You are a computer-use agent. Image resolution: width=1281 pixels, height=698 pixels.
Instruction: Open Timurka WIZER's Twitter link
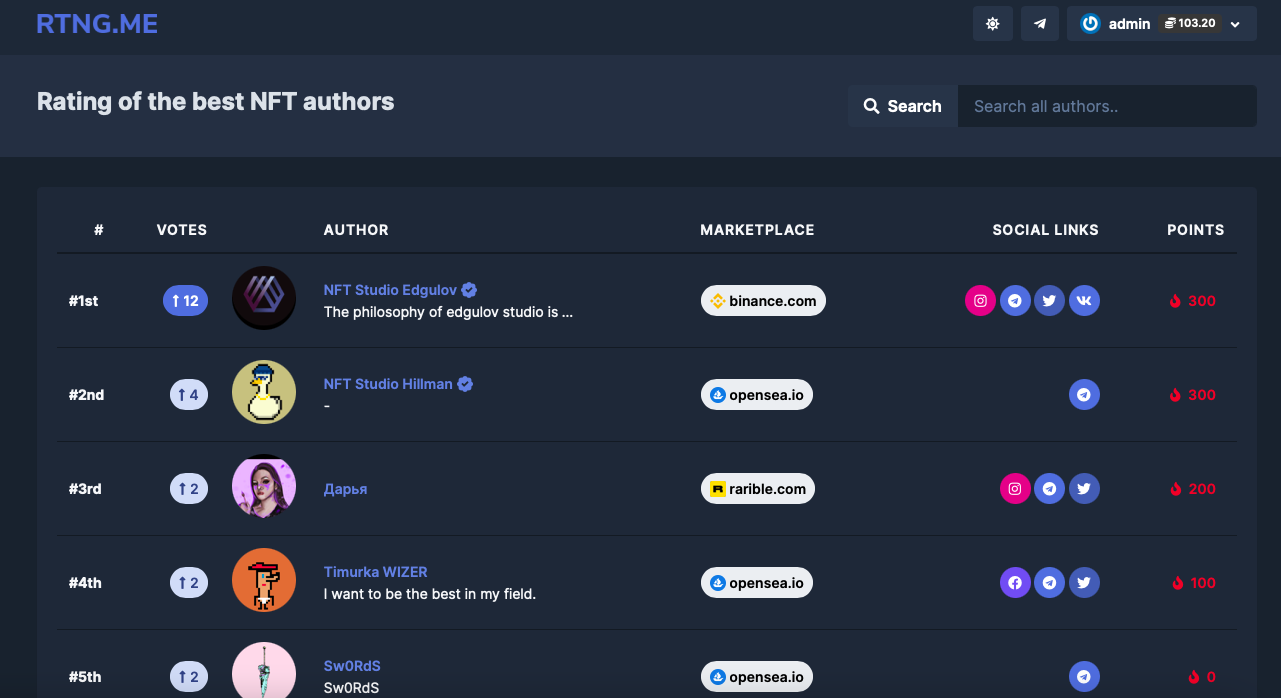1084,583
